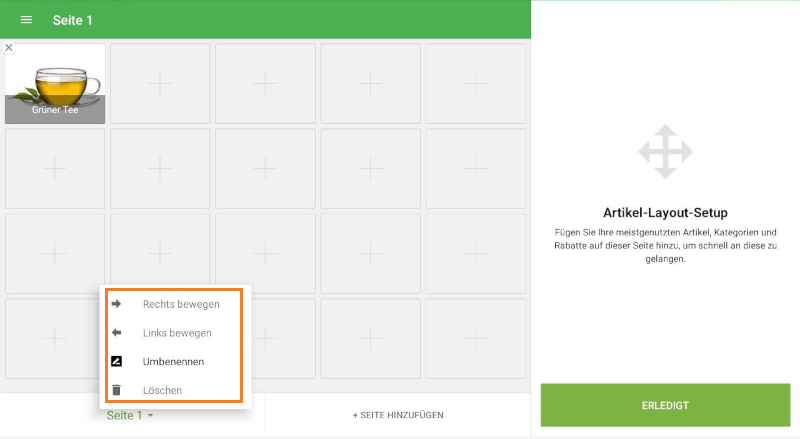Screen dimensions: 800x439
Task: Choose Löschen from the popup menu
Action: [x=162, y=390]
